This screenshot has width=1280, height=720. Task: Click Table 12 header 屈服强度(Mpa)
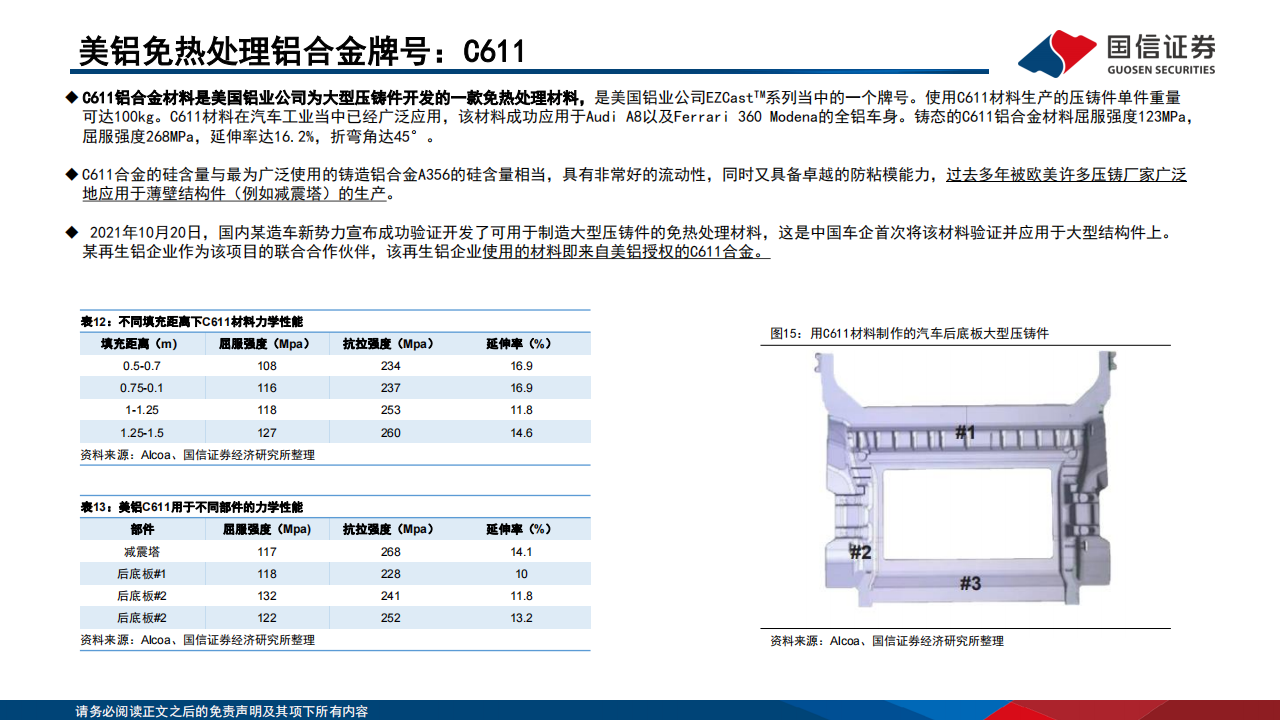[x=264, y=343]
